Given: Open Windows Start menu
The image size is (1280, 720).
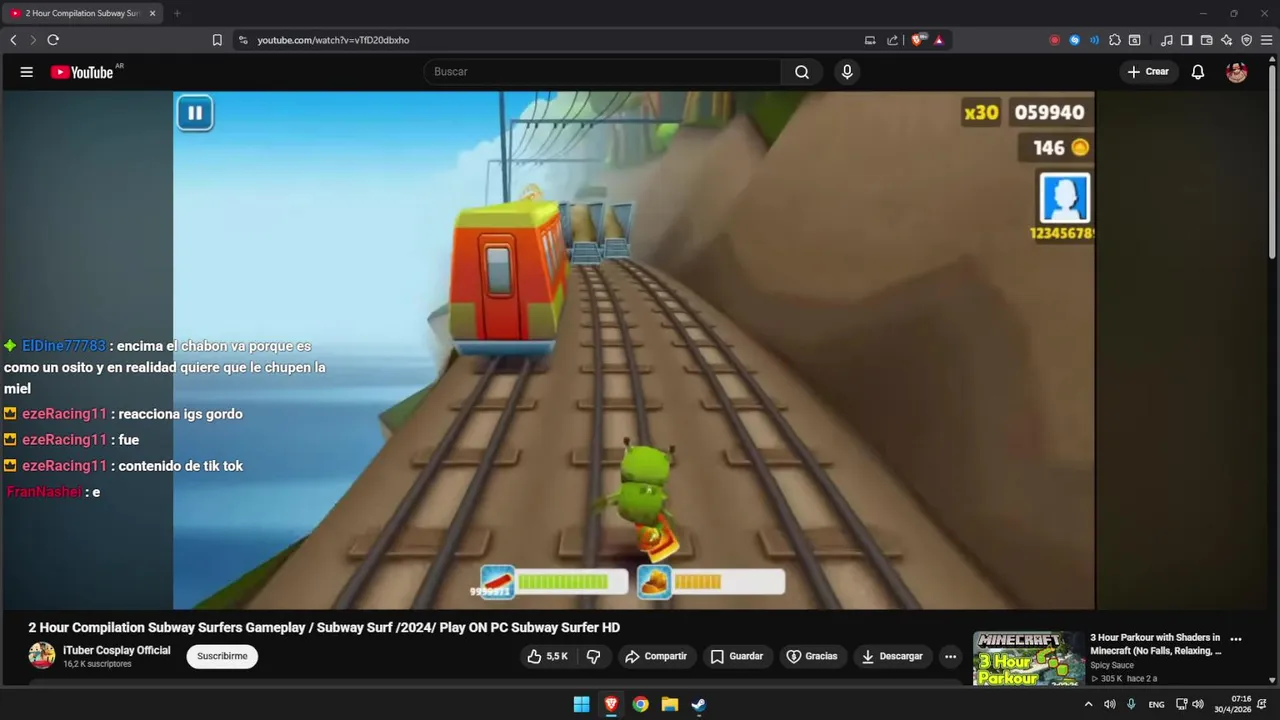Looking at the screenshot, I should [581, 704].
